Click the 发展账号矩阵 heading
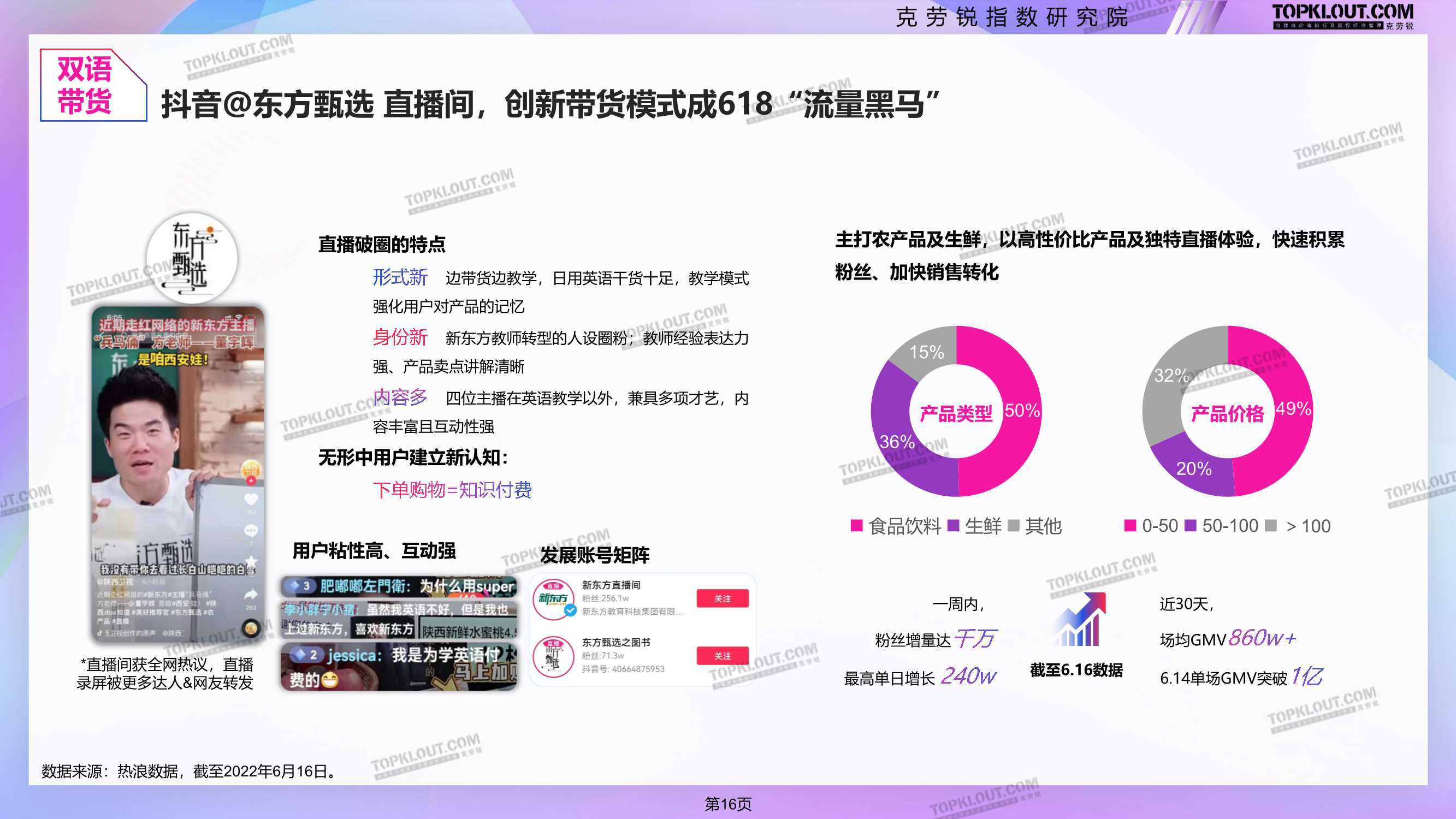 tap(595, 555)
